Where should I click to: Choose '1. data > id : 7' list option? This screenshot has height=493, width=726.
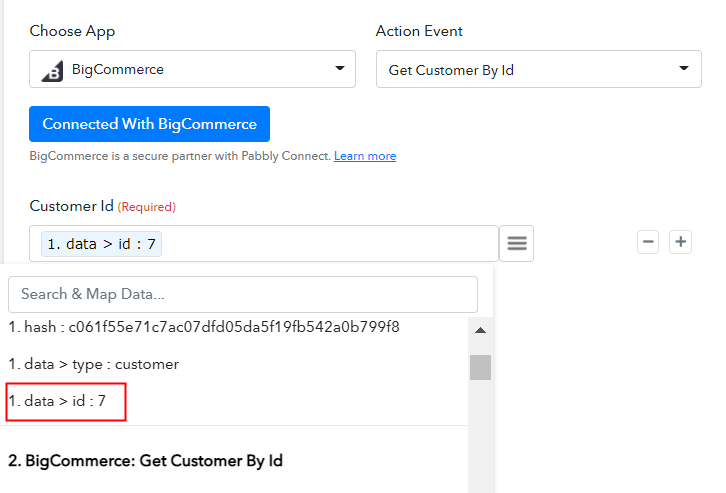coord(57,401)
